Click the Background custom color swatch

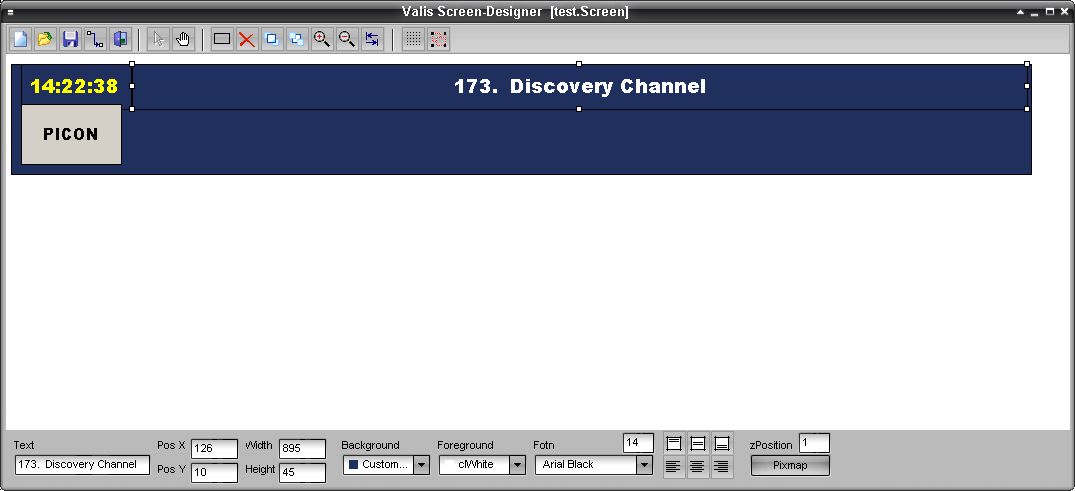354,465
